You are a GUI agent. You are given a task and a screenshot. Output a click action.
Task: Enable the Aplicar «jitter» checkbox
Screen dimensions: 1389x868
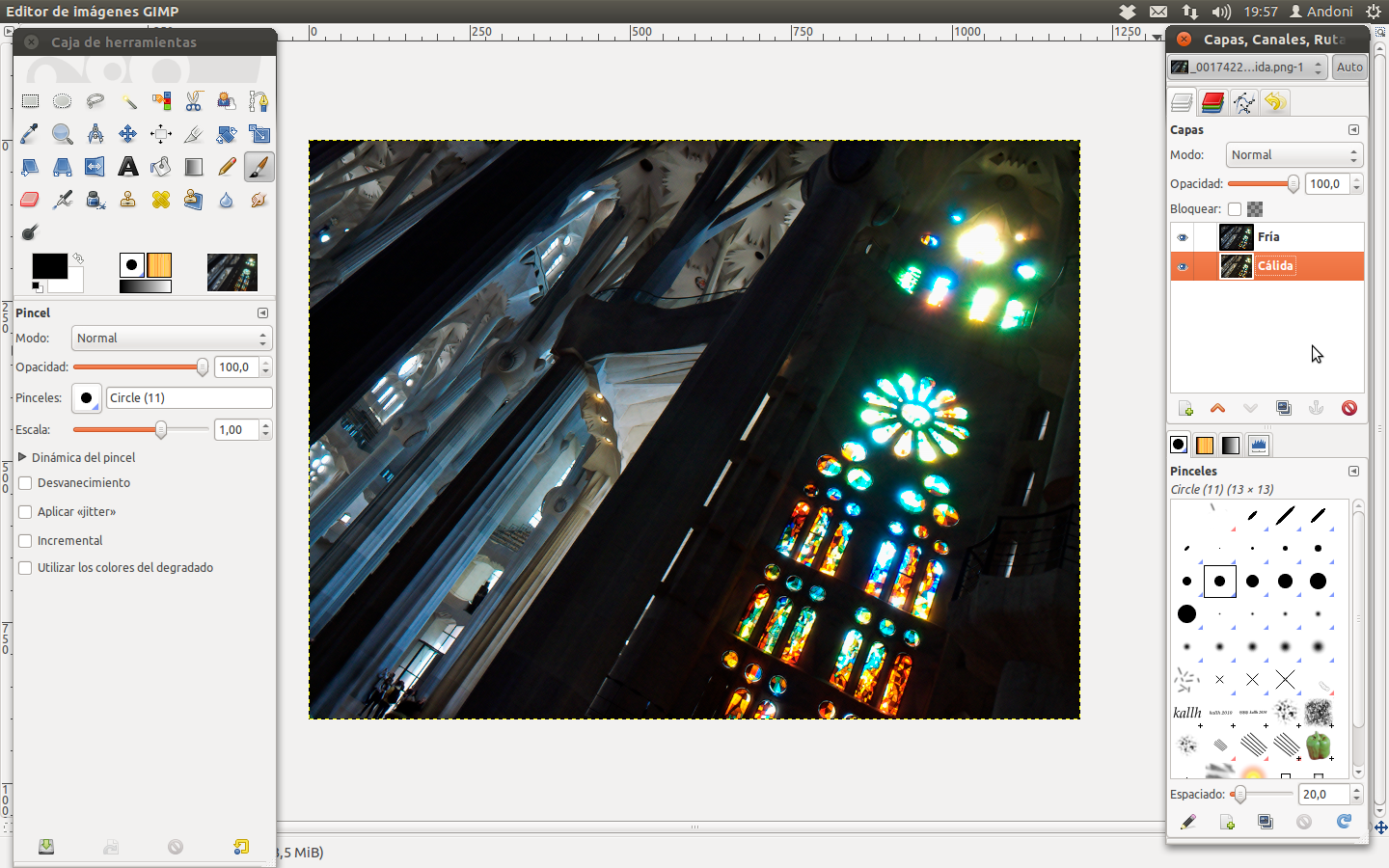pos(25,512)
